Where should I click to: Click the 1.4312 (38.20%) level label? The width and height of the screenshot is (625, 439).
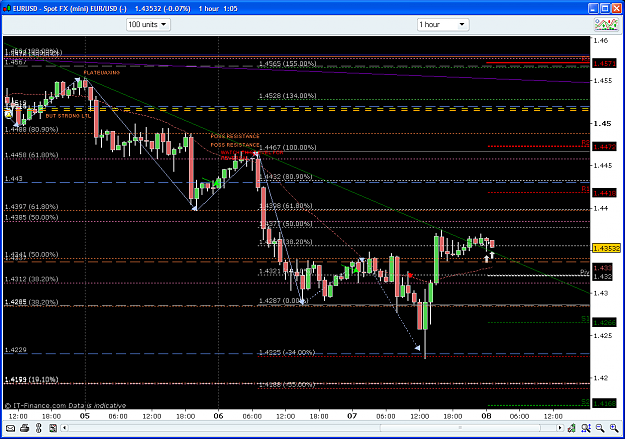(x=31, y=279)
